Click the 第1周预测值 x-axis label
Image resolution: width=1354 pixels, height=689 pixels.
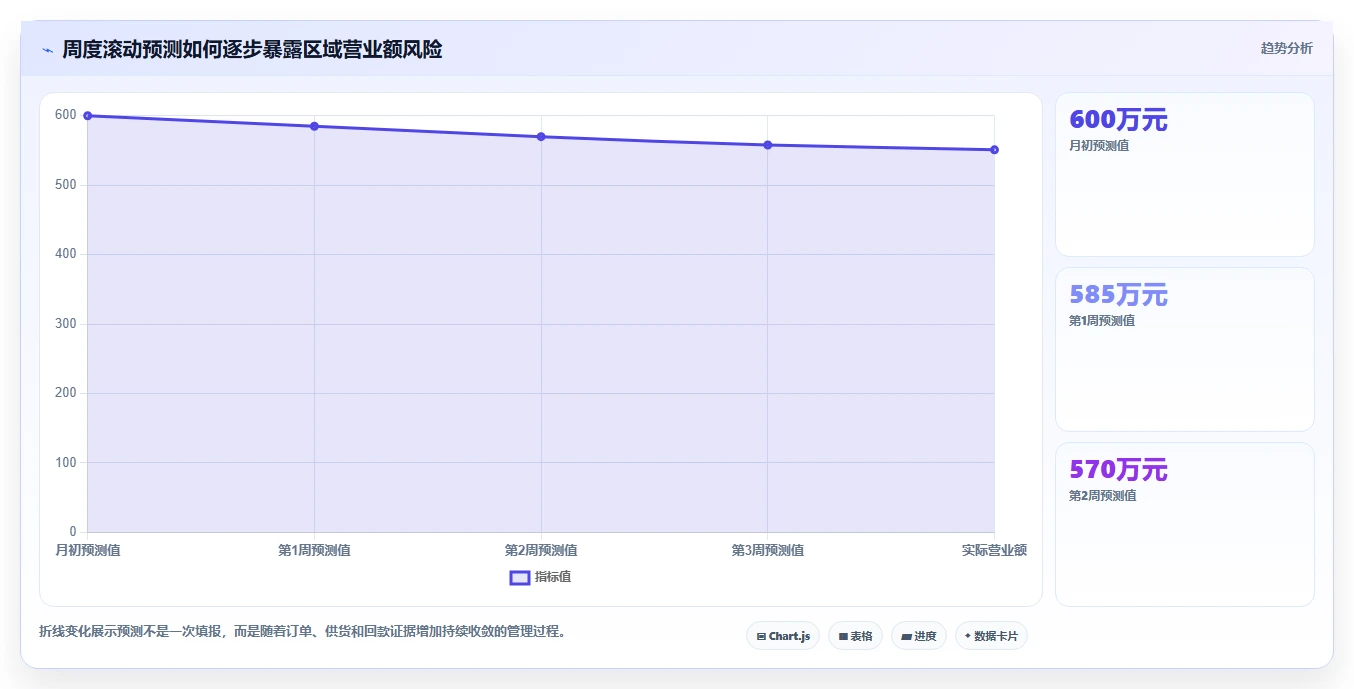click(314, 550)
